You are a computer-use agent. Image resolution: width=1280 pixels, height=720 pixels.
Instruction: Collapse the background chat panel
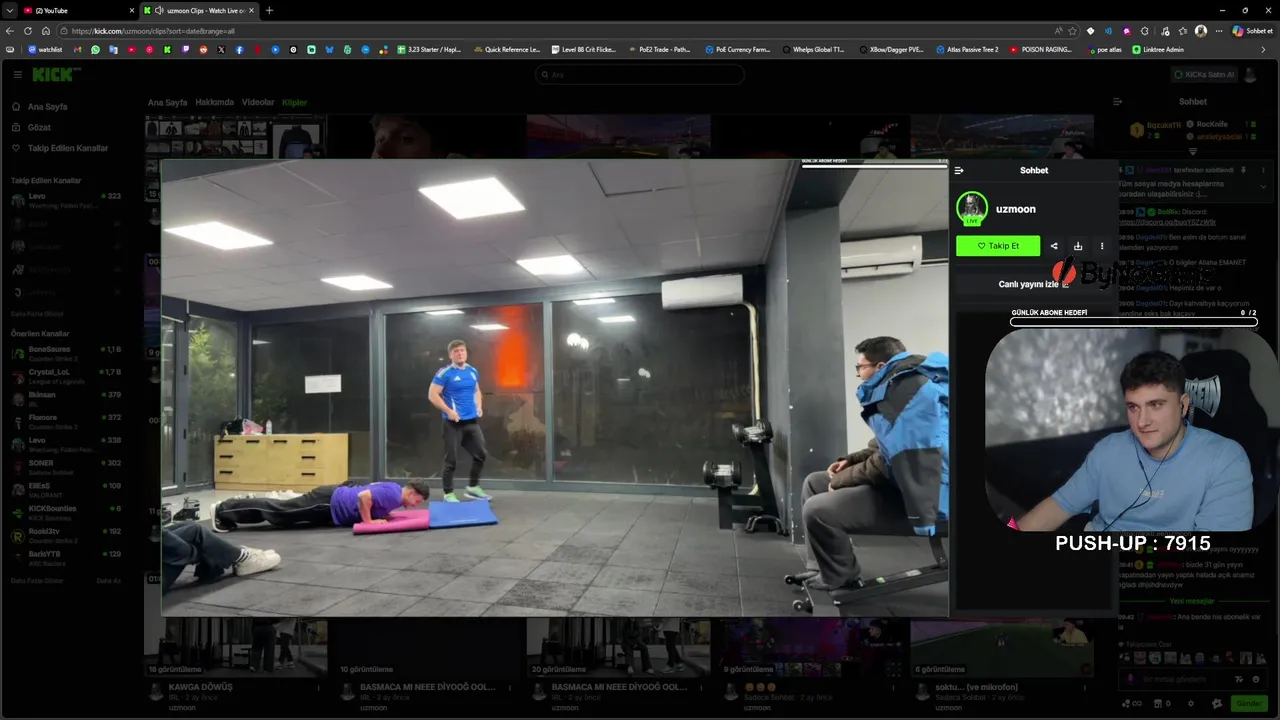1117,101
